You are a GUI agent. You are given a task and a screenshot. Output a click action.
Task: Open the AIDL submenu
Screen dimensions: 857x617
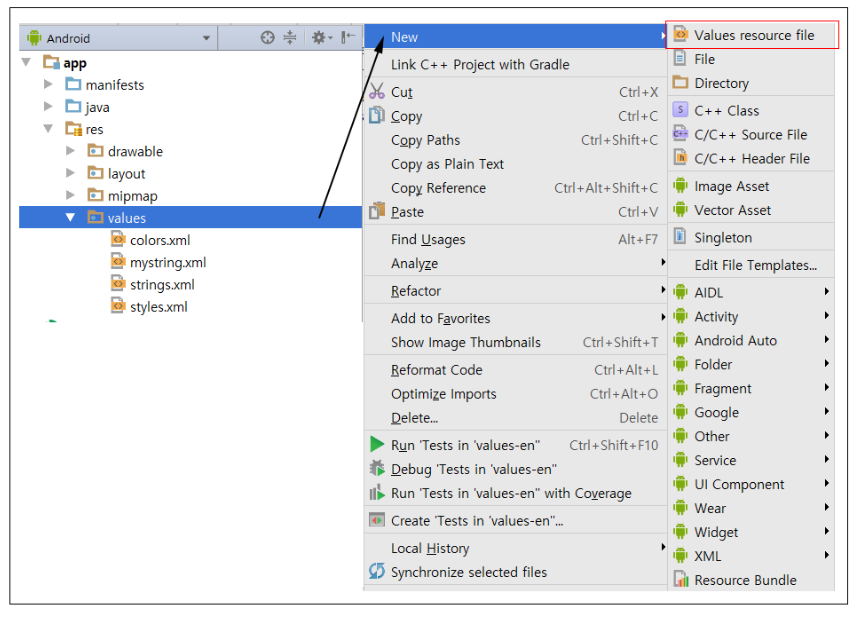751,292
